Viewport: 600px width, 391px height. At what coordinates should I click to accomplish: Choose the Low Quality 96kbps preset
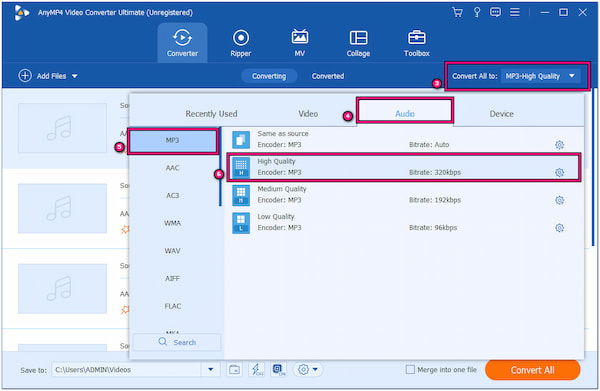(x=403, y=222)
